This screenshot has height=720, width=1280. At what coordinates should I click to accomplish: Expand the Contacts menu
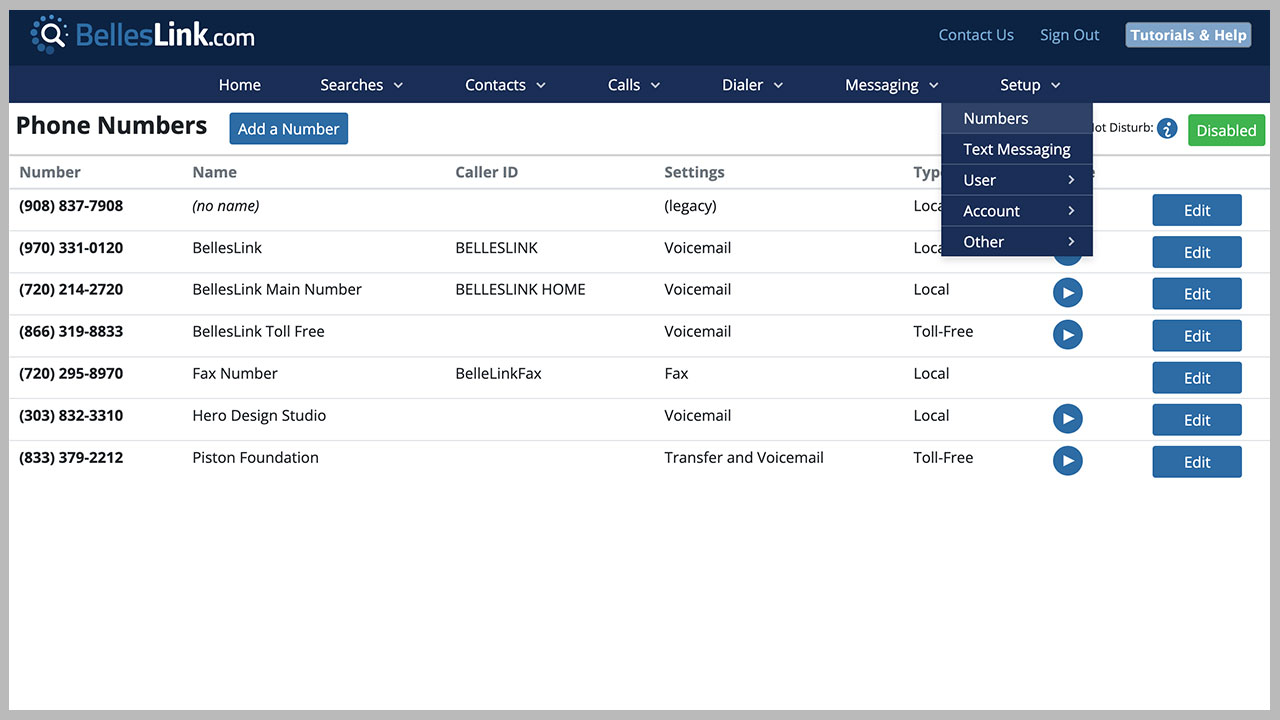[x=505, y=85]
